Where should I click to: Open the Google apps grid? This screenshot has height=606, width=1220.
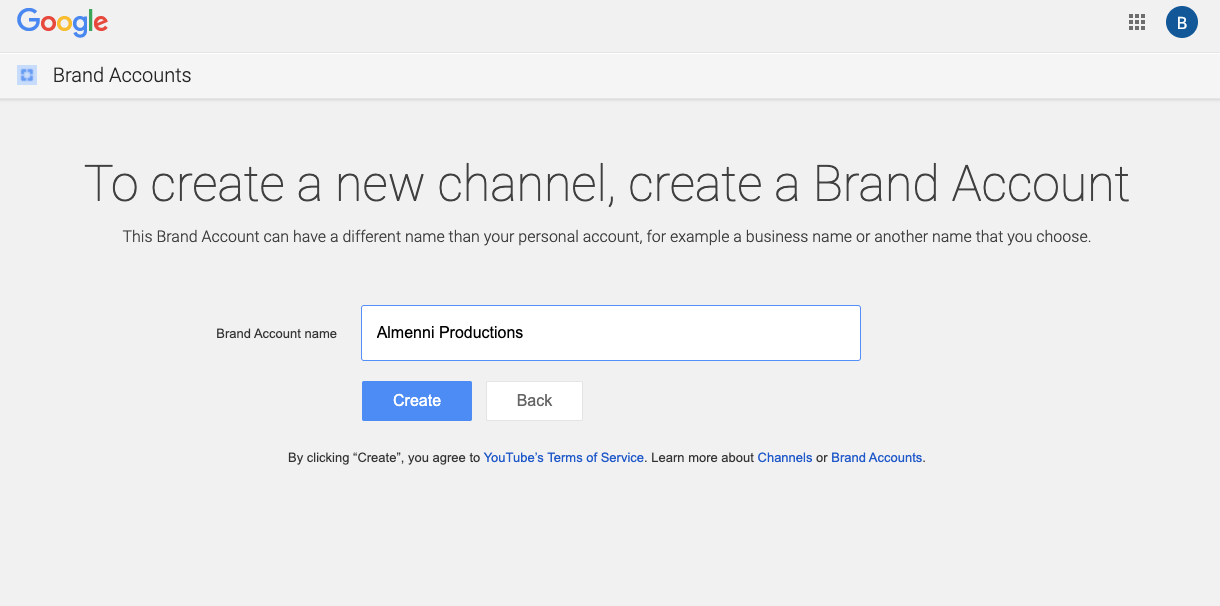[x=1137, y=22]
